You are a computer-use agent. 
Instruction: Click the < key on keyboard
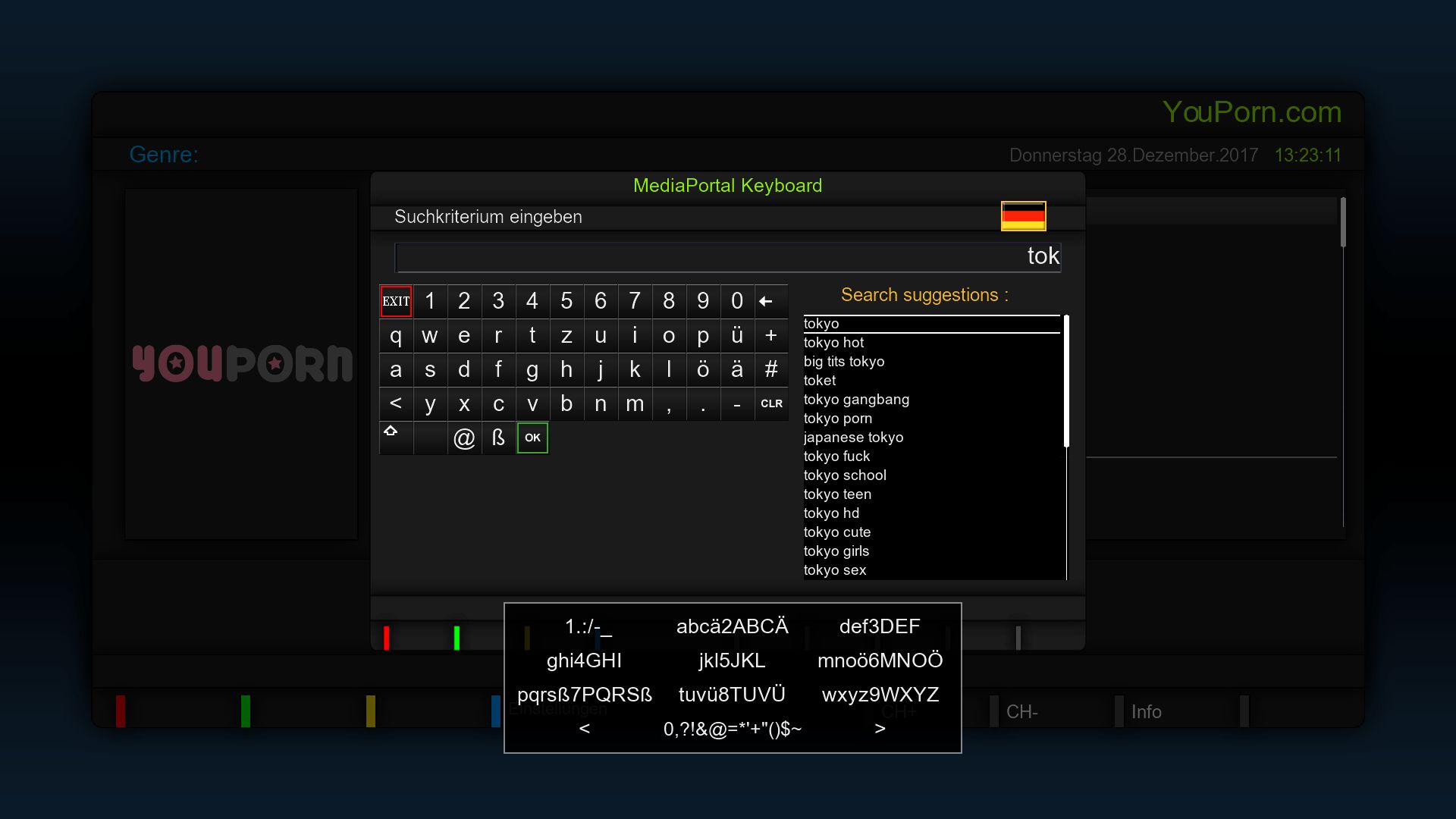tap(396, 403)
